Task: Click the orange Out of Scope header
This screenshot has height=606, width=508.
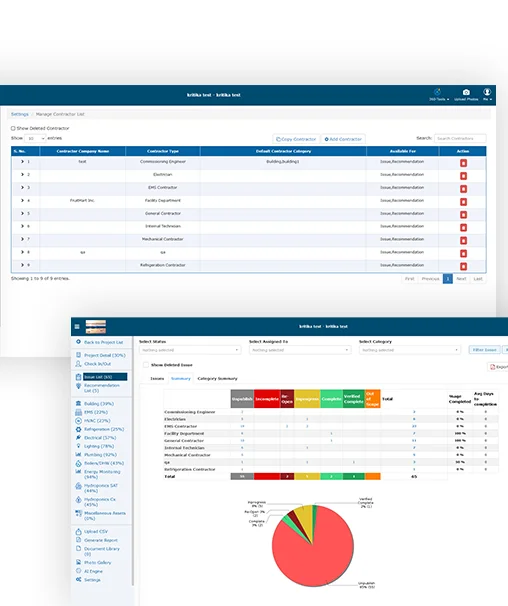Action: click(x=373, y=399)
